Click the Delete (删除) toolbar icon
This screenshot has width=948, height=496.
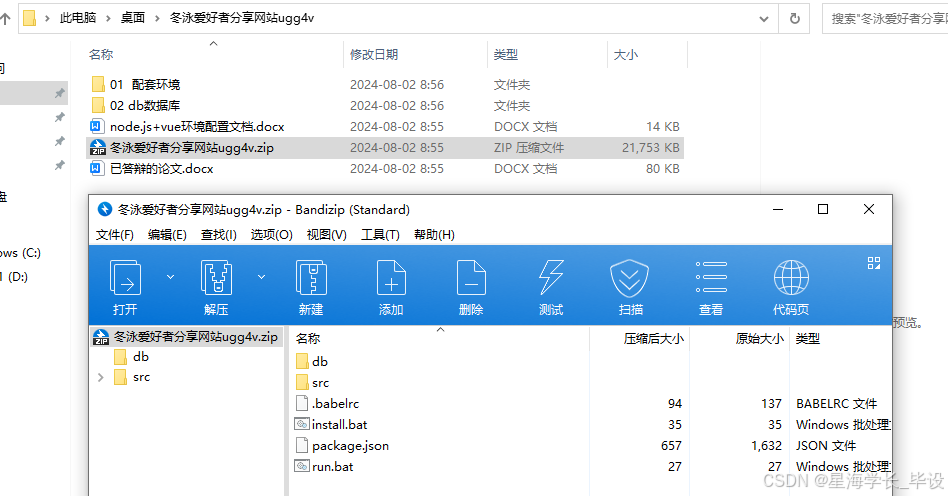tap(471, 278)
